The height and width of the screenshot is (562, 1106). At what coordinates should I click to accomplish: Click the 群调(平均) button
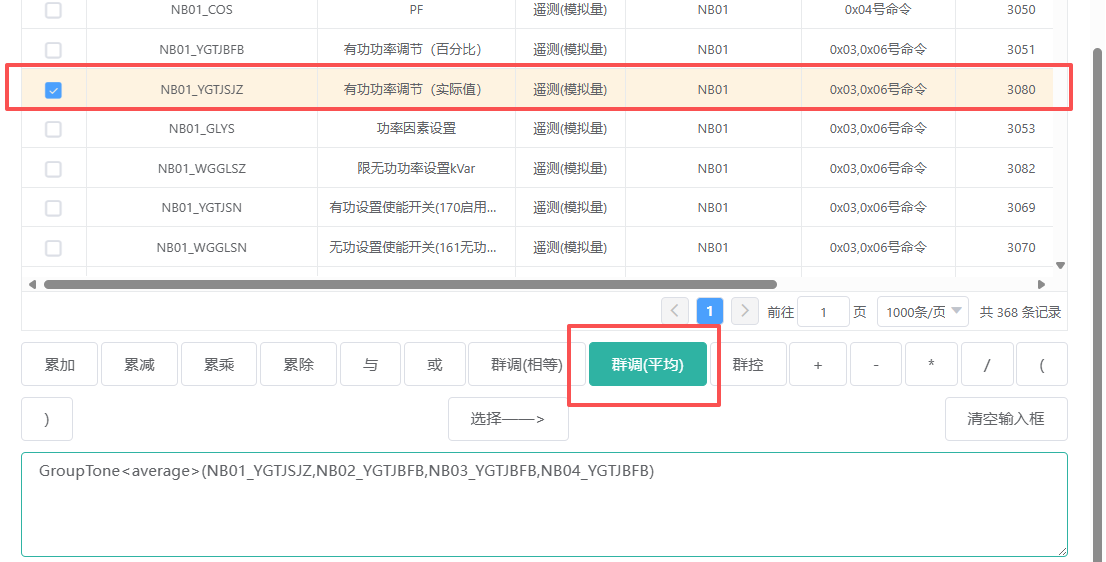pos(647,365)
